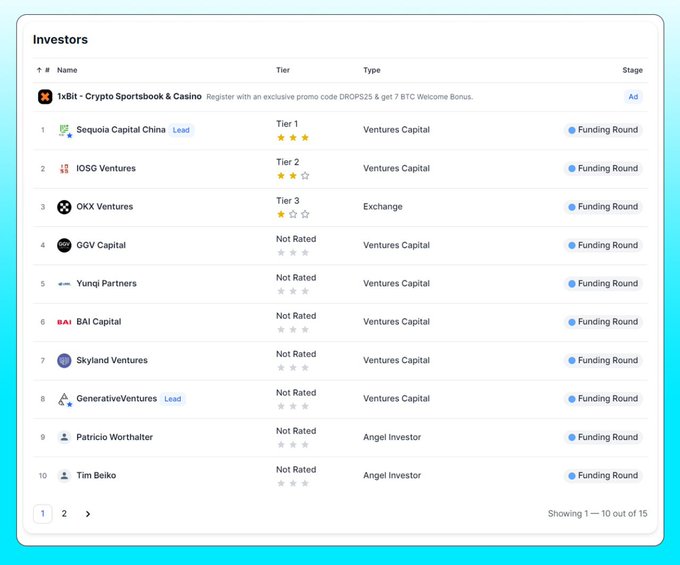Click Ventures Capital type for Sequoia Capital China
This screenshot has width=680, height=565.
coord(396,130)
